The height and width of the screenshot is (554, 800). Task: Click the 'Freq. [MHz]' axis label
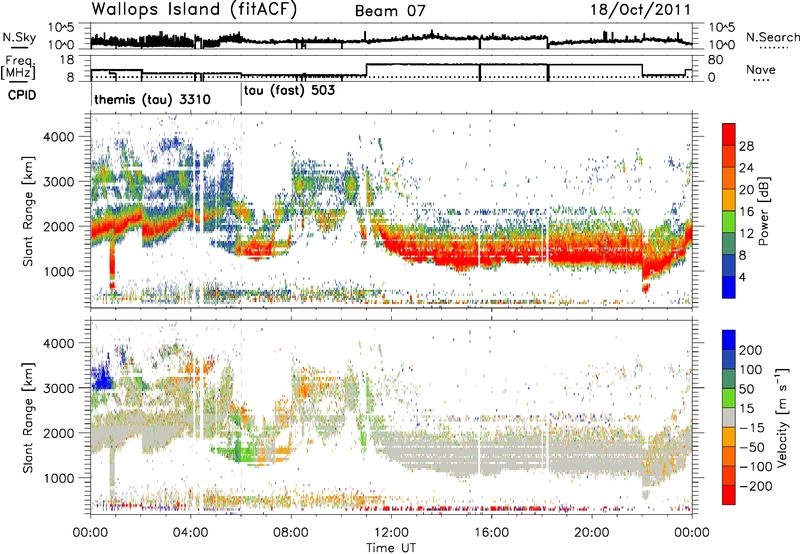click(18, 67)
